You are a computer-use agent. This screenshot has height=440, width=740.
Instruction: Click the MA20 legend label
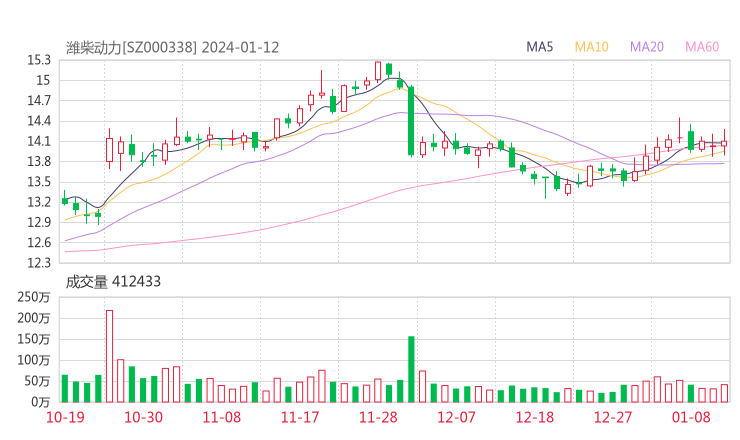pos(647,47)
